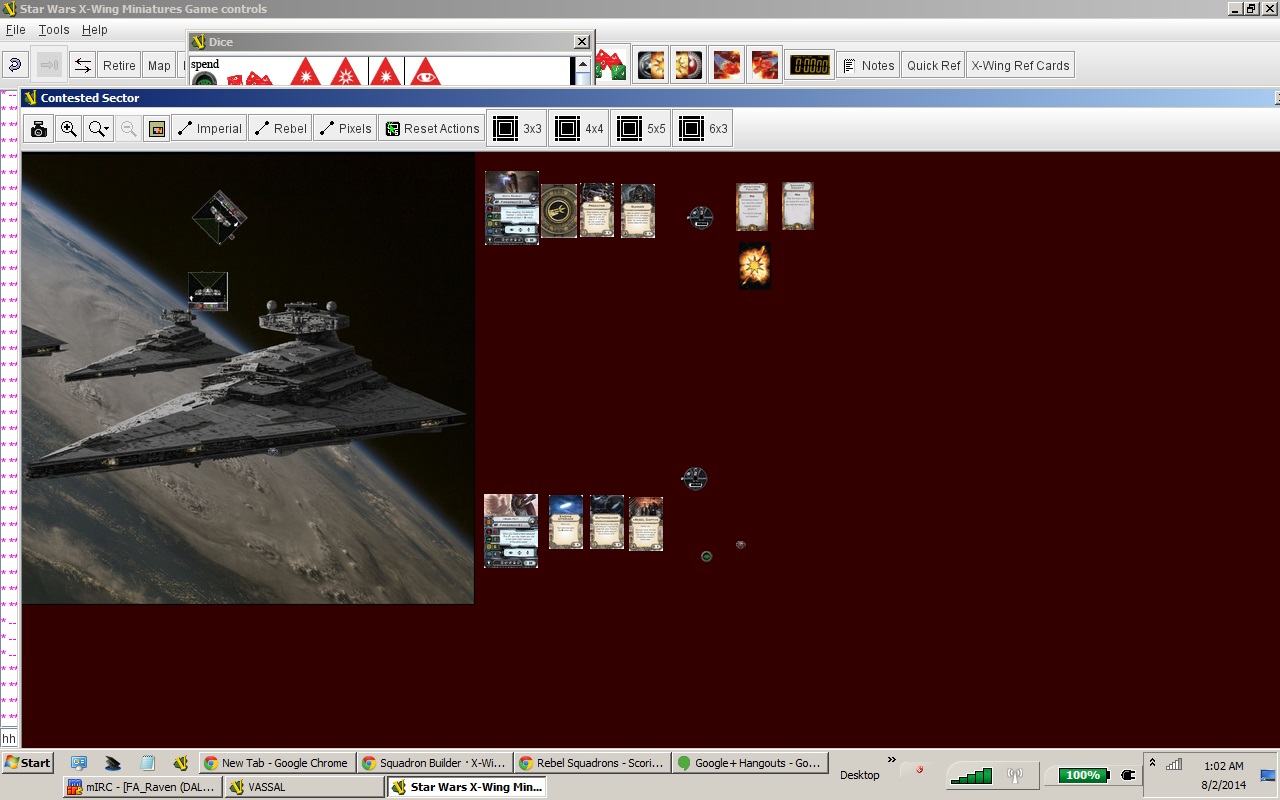Open the zoom level dropdown
Screen dimensions: 1280x800
[98, 129]
